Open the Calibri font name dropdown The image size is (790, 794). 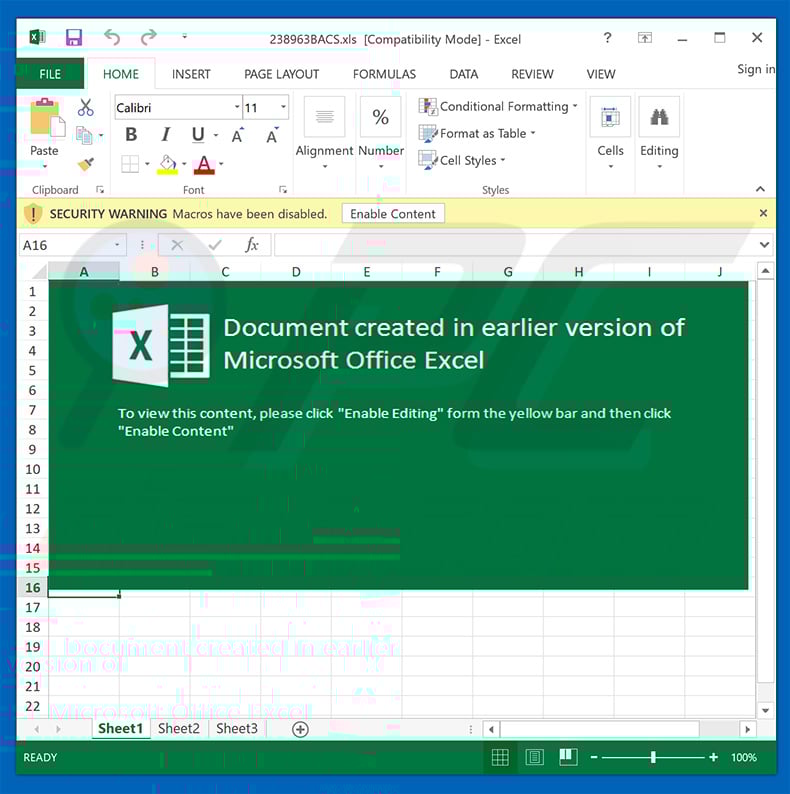tap(236, 107)
